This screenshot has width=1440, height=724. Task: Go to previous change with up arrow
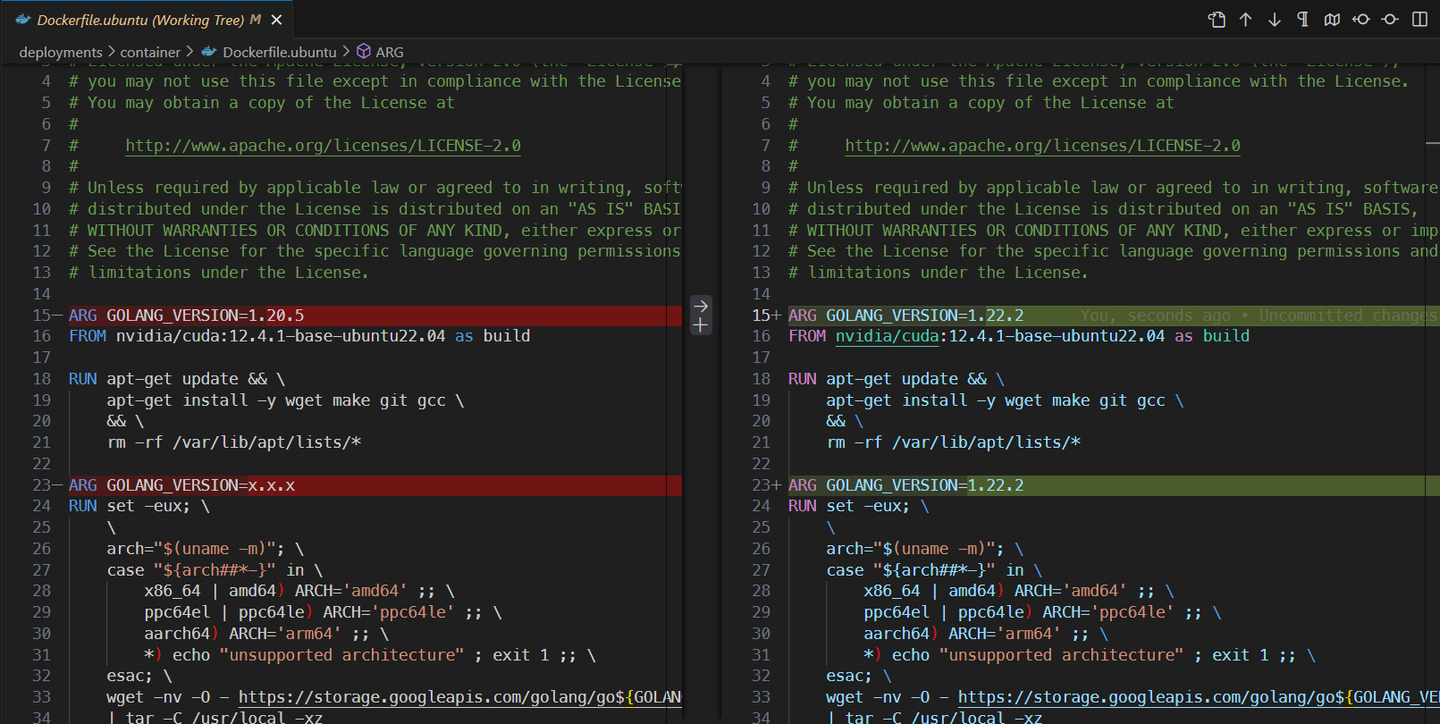1245,19
